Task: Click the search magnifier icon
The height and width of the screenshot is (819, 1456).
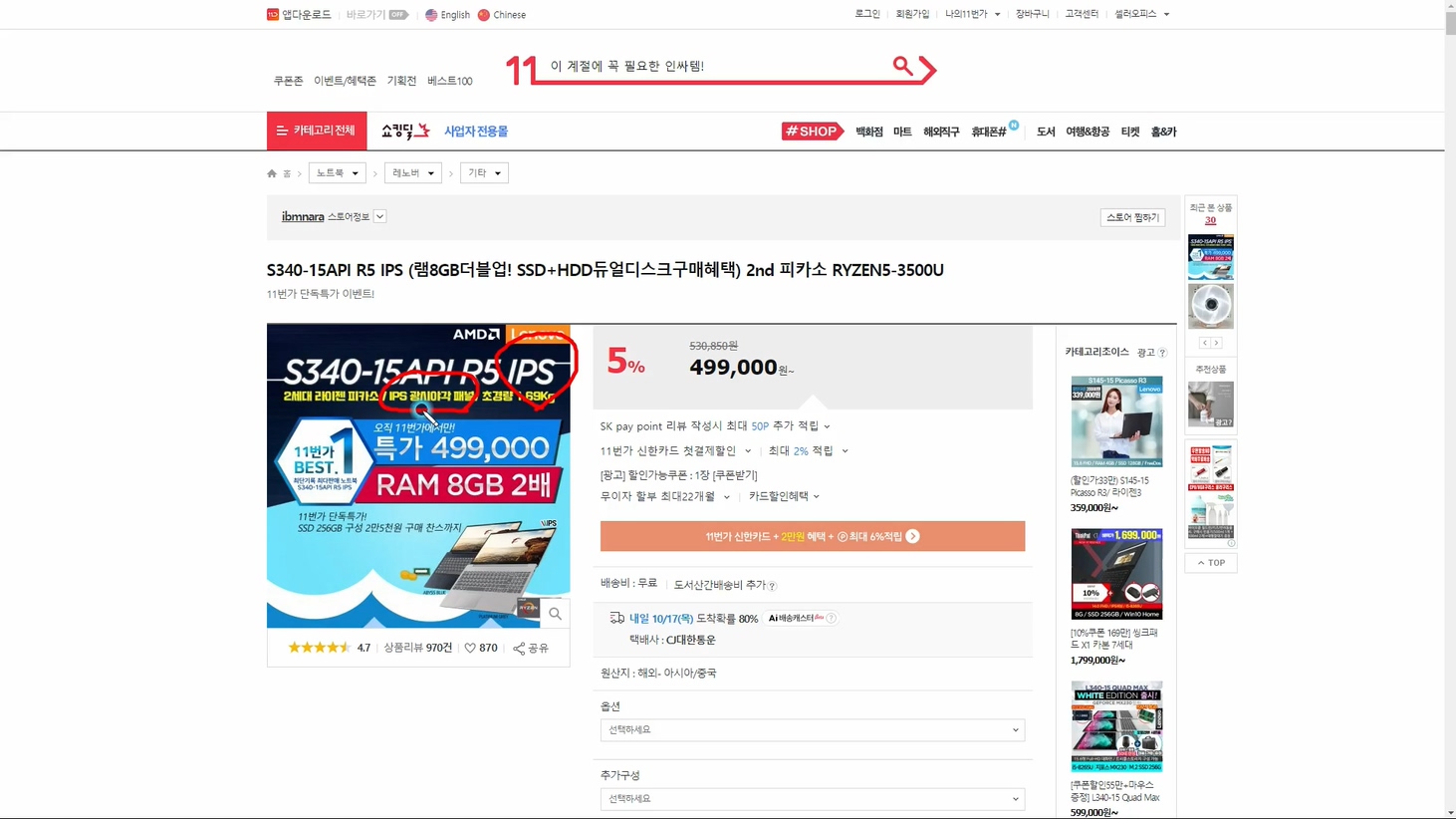Action: pos(902,66)
